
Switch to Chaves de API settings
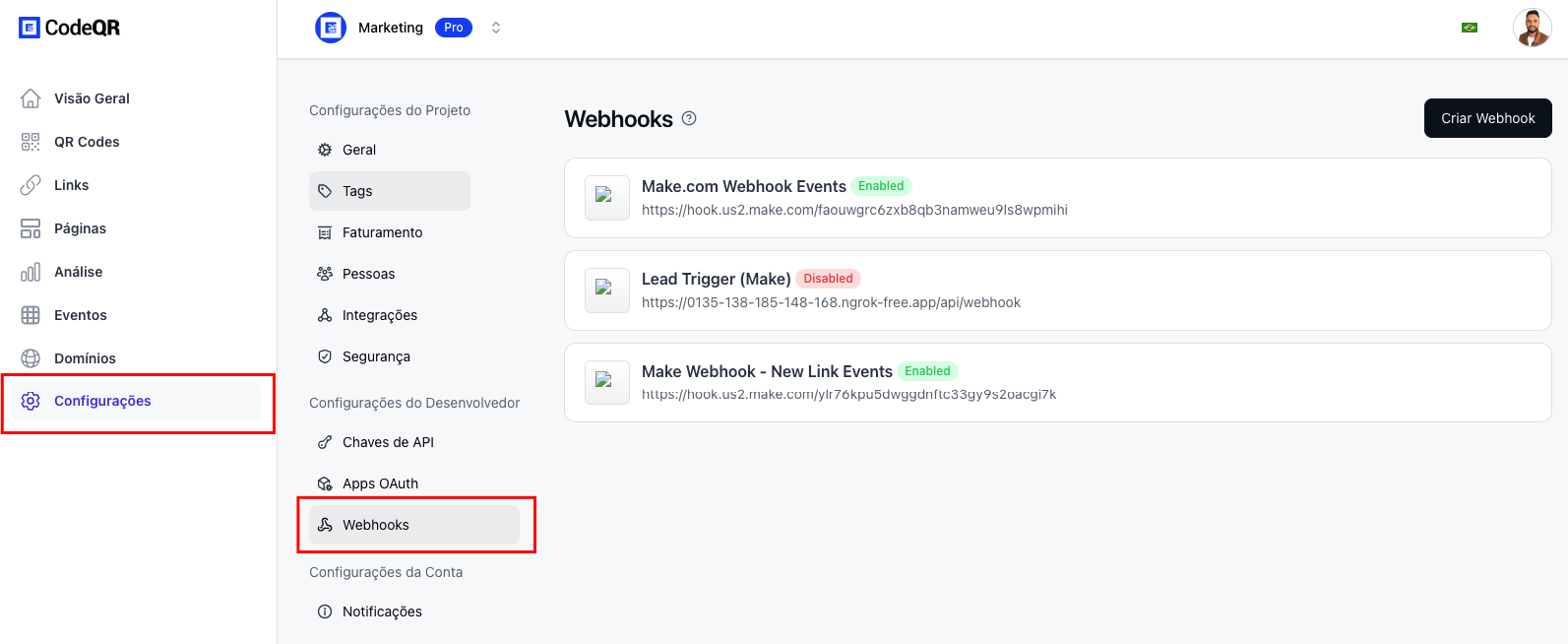tap(388, 442)
